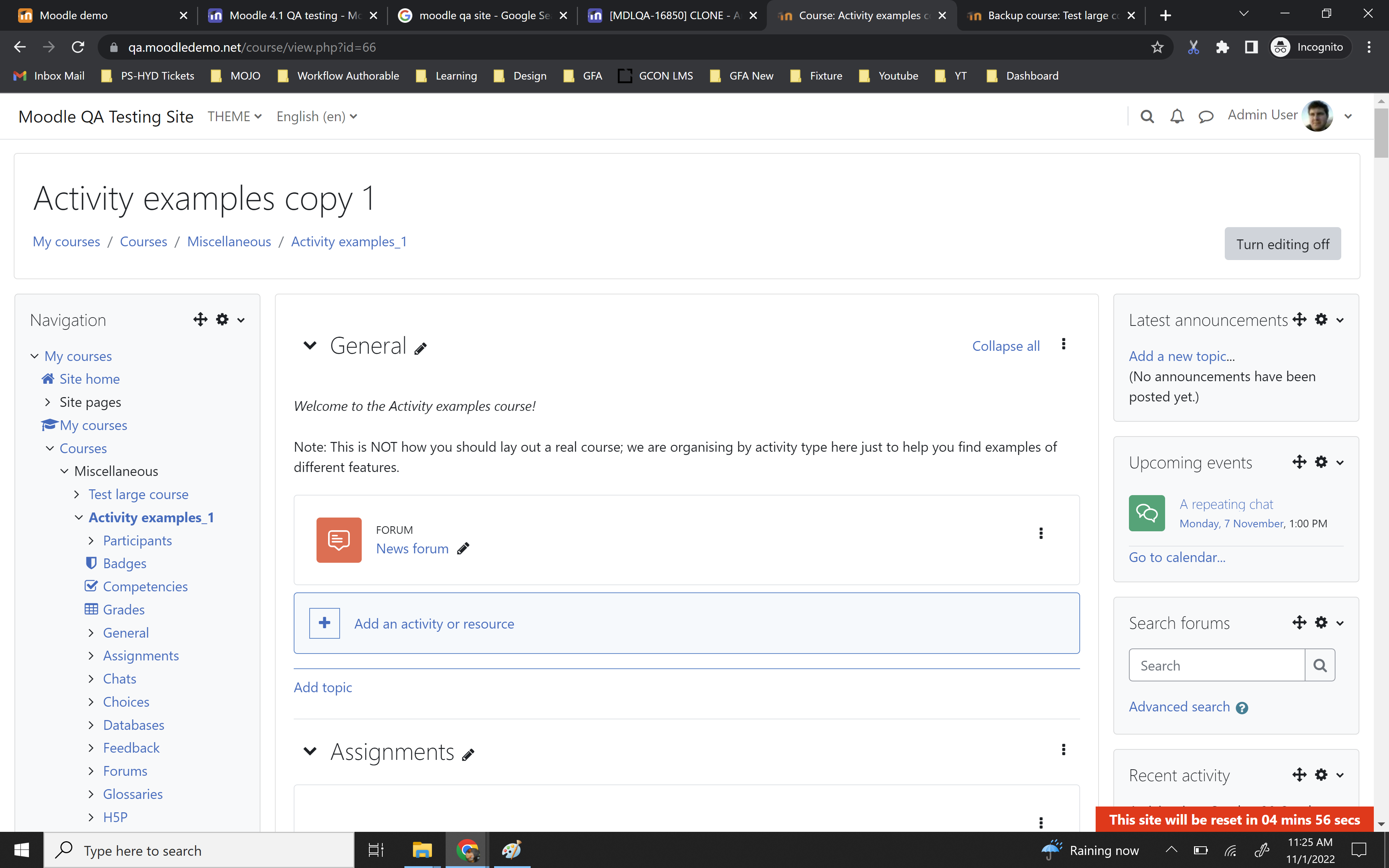This screenshot has height=868, width=1389.
Task: Click the repeating chat event icon
Action: pos(1146,512)
